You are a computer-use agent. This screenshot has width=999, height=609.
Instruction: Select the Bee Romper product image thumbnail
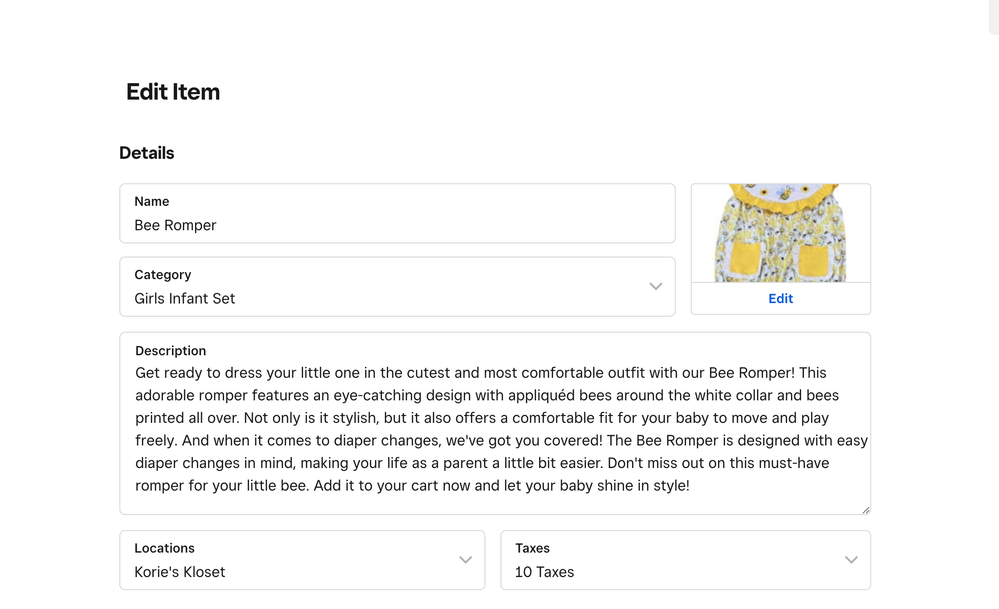tap(780, 233)
